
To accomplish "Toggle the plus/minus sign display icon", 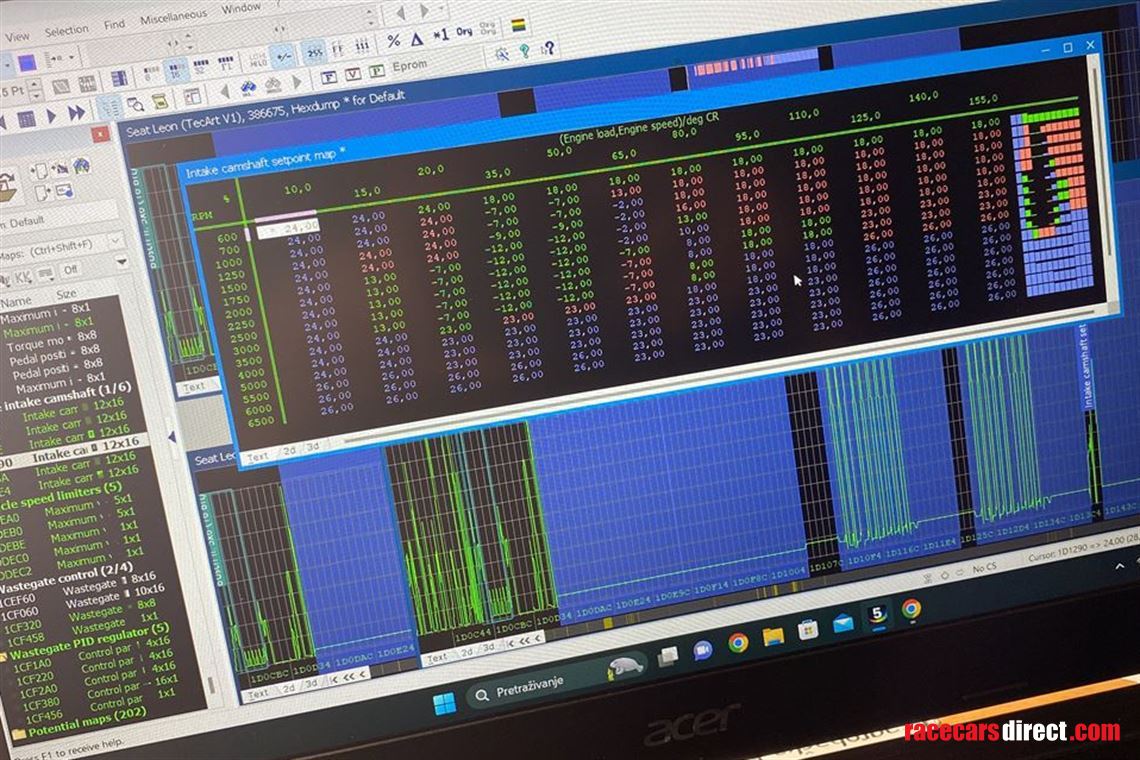I will [x=284, y=54].
